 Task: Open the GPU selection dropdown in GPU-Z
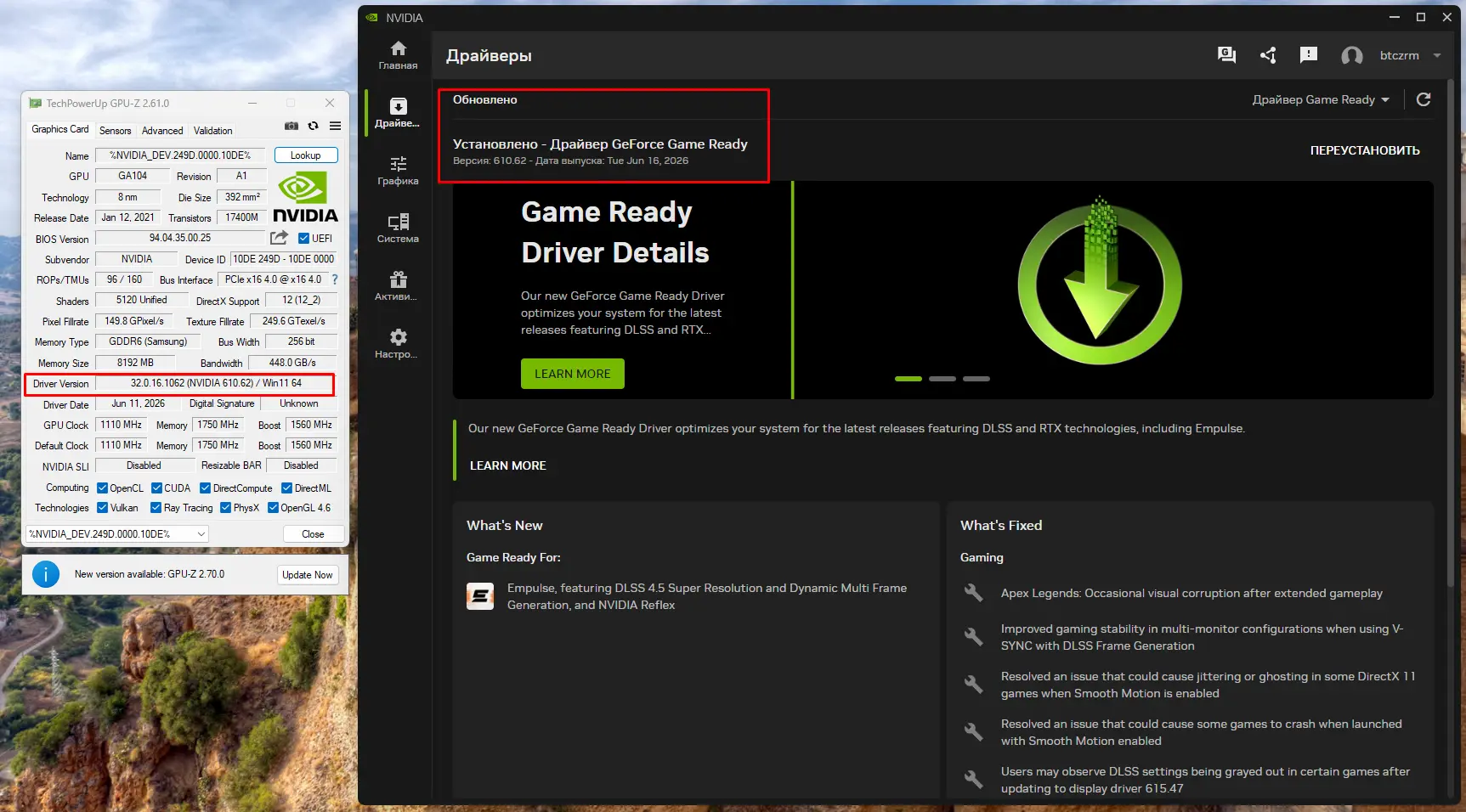click(117, 533)
